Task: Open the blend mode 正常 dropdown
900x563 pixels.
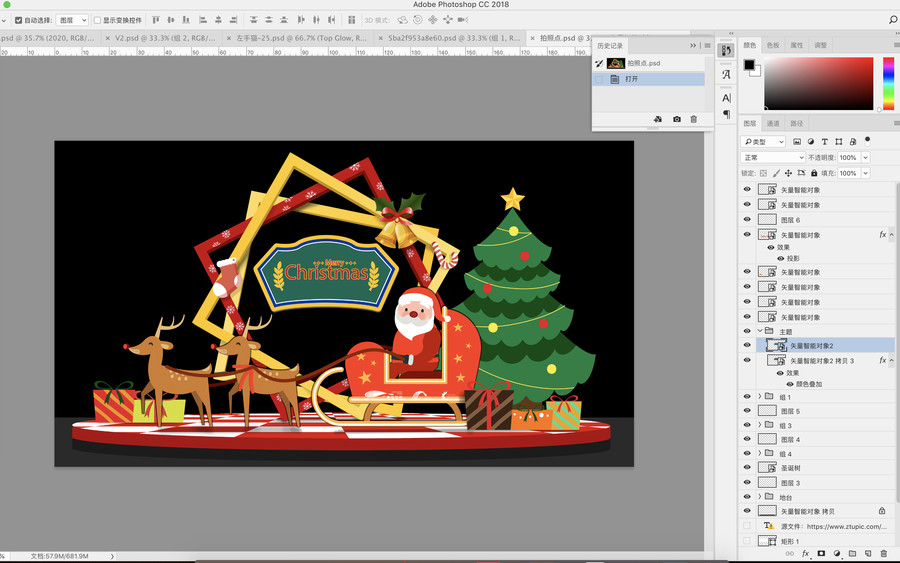Action: (x=773, y=157)
